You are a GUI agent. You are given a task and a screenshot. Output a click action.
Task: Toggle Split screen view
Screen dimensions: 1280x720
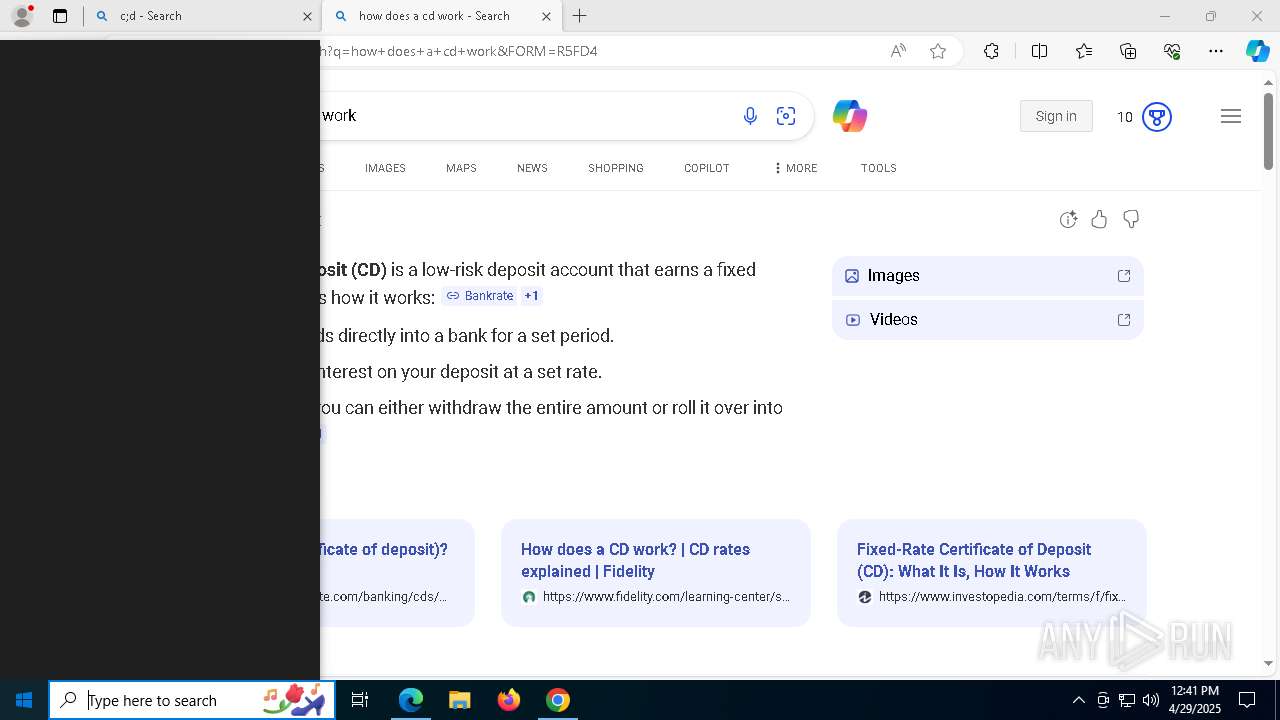[1039, 51]
